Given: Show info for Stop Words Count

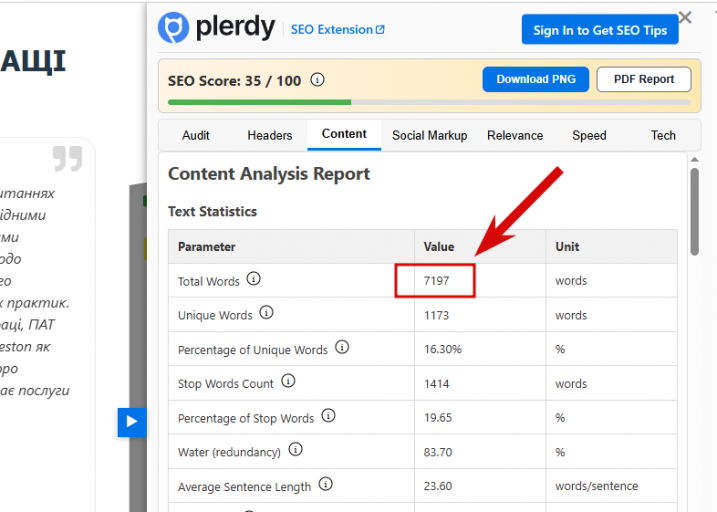Looking at the screenshot, I should tap(288, 381).
